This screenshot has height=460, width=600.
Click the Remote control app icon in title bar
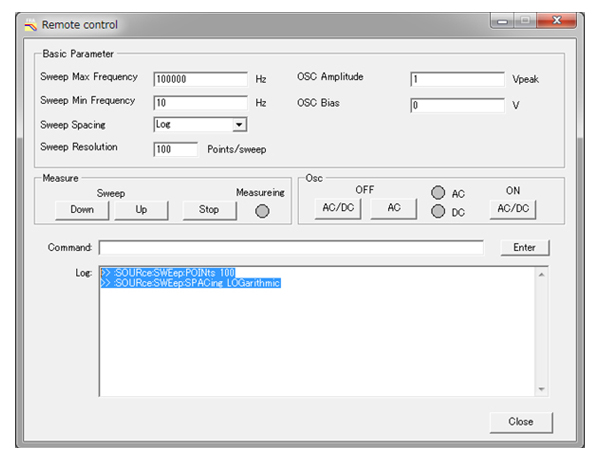tap(30, 24)
